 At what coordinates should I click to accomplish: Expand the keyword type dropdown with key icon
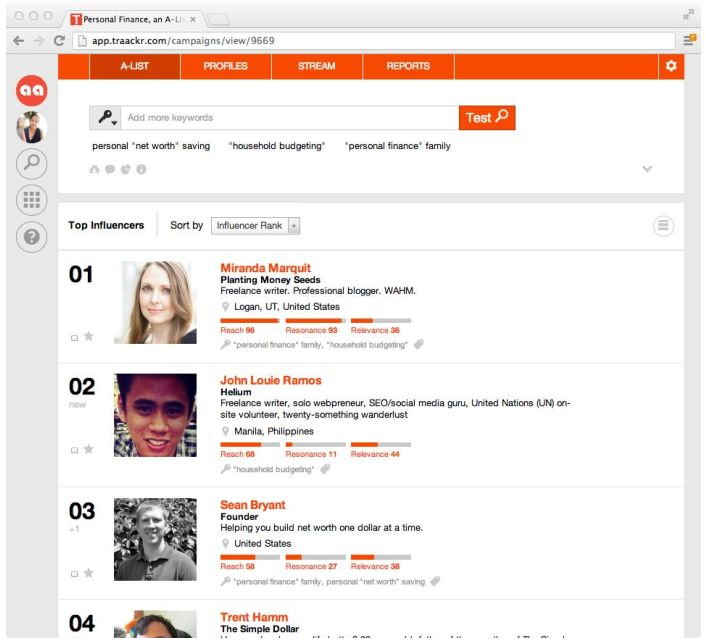coord(107,118)
